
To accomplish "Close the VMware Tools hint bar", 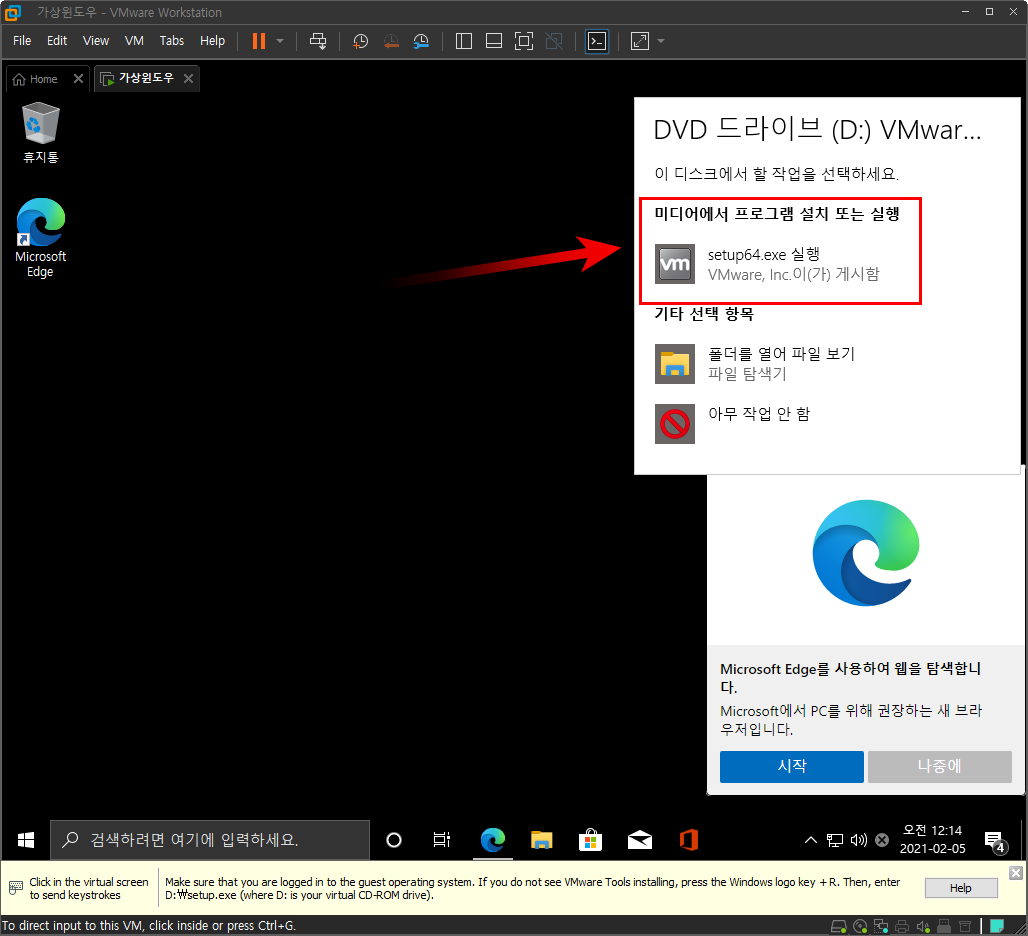I will pos(1016,872).
